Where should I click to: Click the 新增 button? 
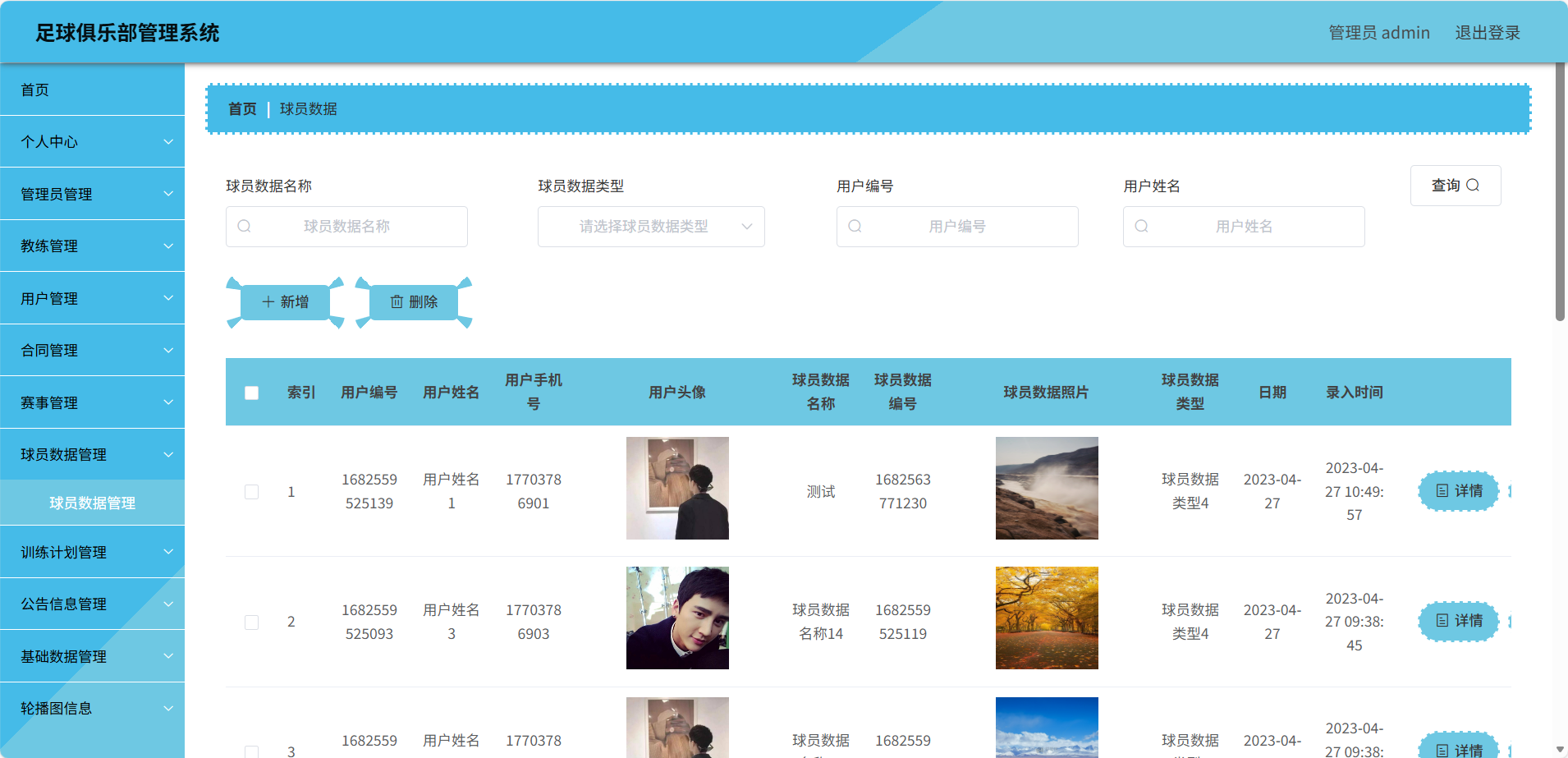click(285, 302)
